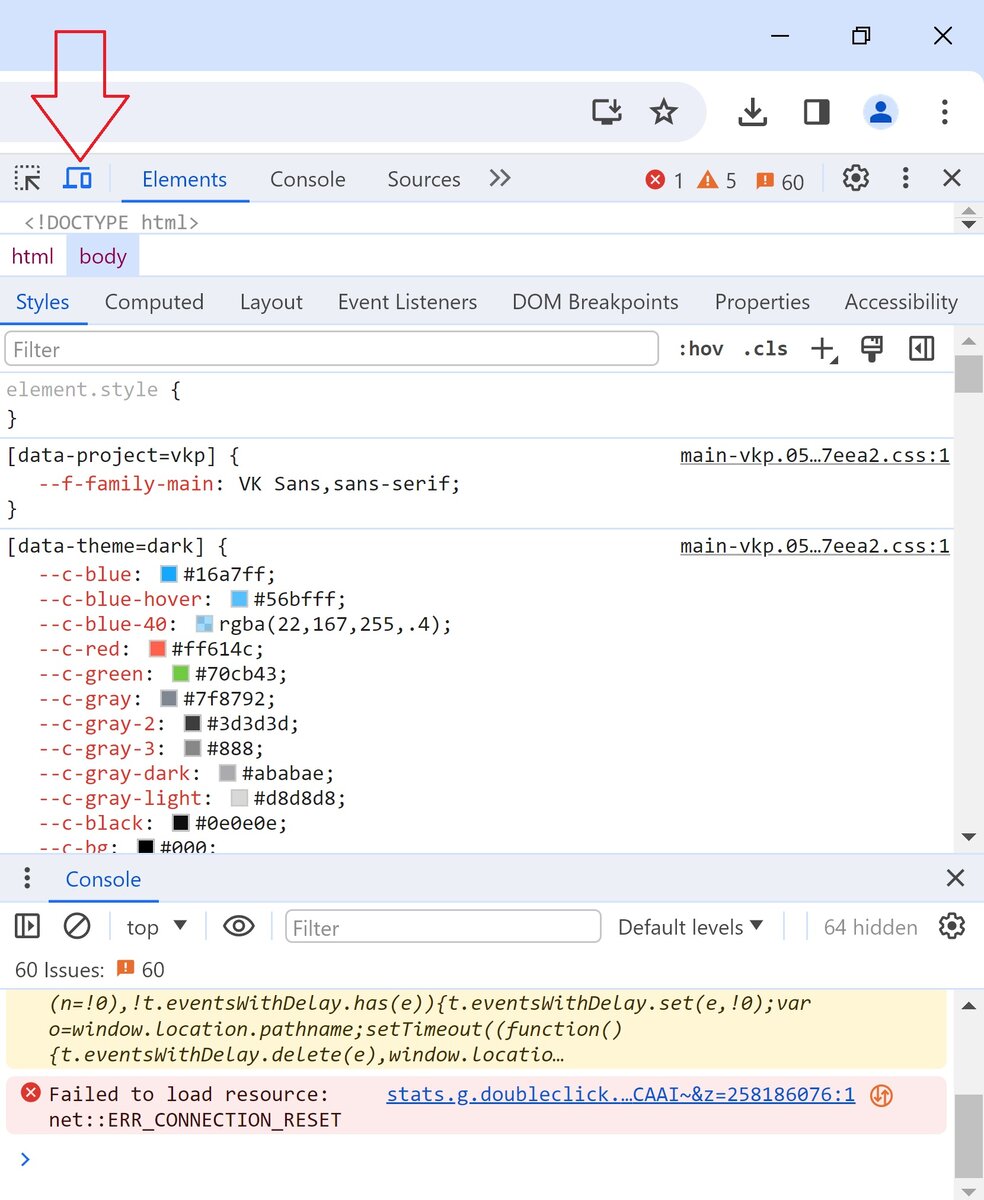984x1200 pixels.
Task: Toggle the Chrome side panel icon
Action: [x=817, y=112]
